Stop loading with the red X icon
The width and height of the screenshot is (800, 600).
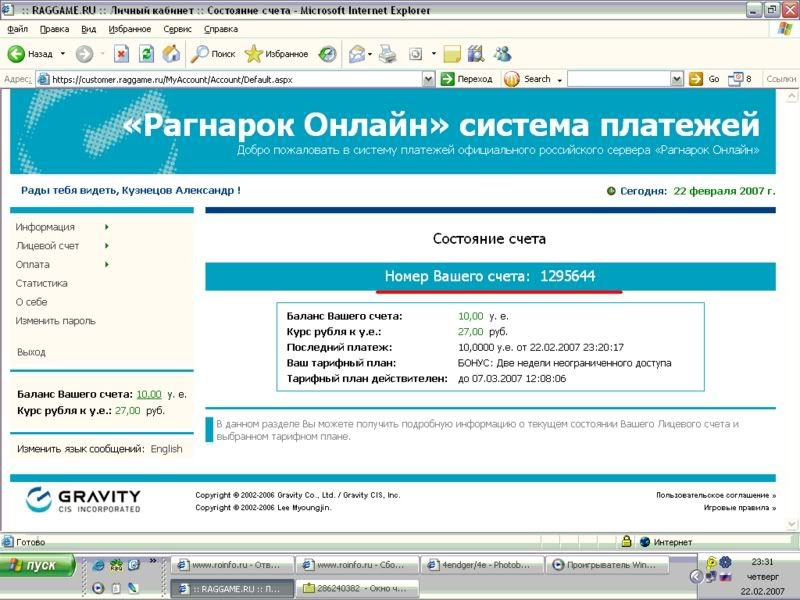click(x=121, y=54)
